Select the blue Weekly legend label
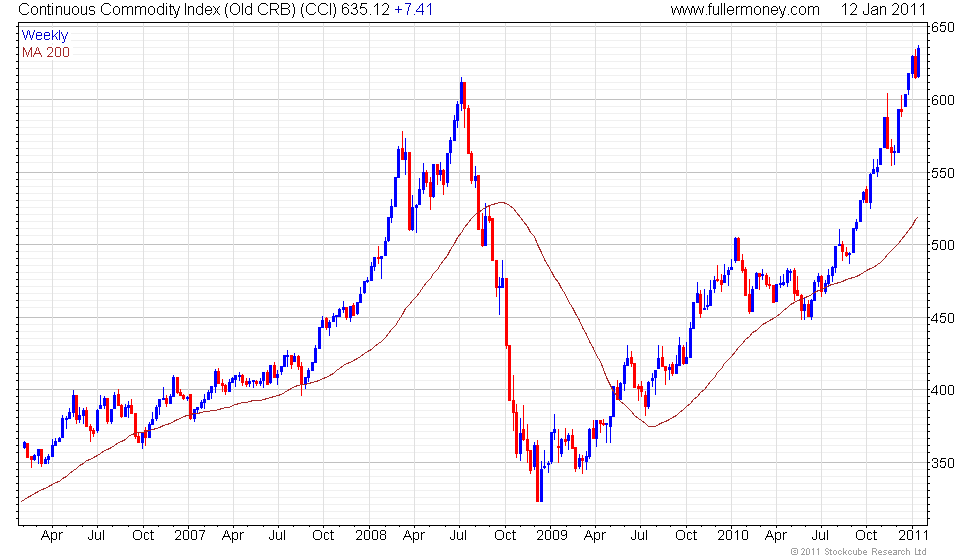The image size is (980, 560). pyautogui.click(x=44, y=36)
